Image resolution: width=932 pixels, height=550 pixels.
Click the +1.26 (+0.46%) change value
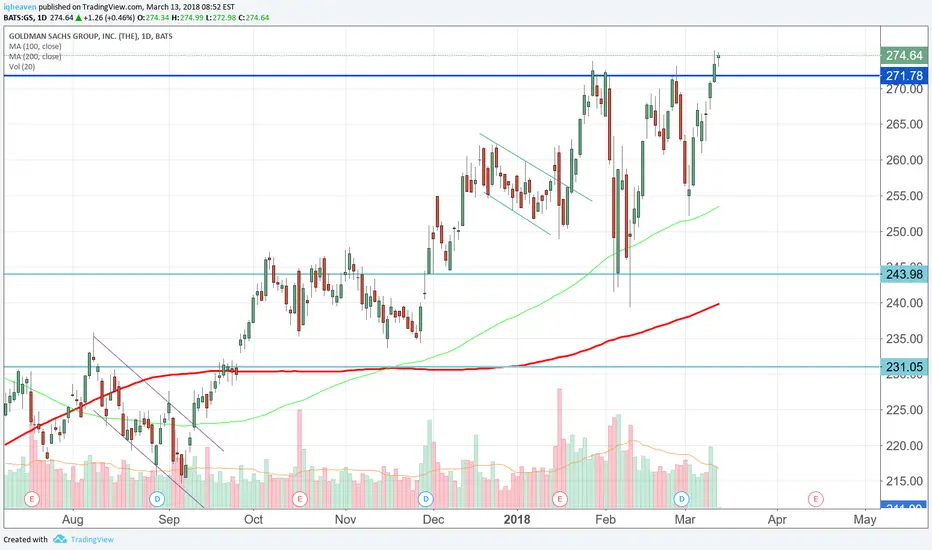pos(109,18)
